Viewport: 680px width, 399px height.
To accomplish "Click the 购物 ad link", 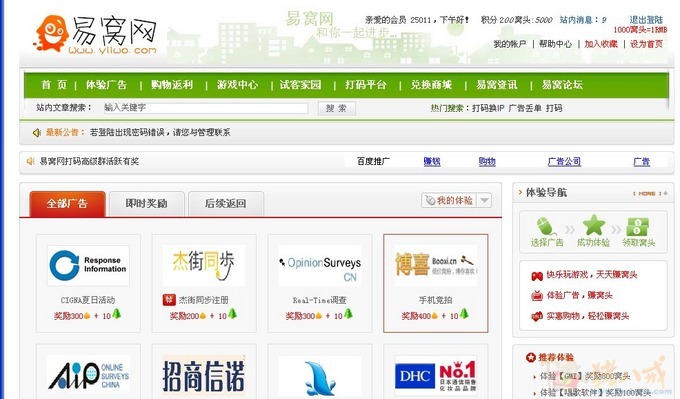I will pos(487,161).
